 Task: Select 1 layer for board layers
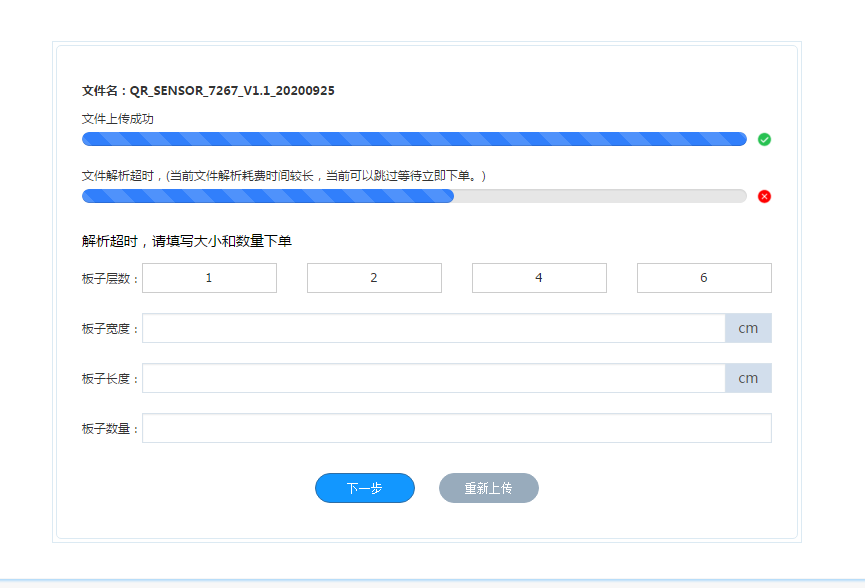pos(209,278)
